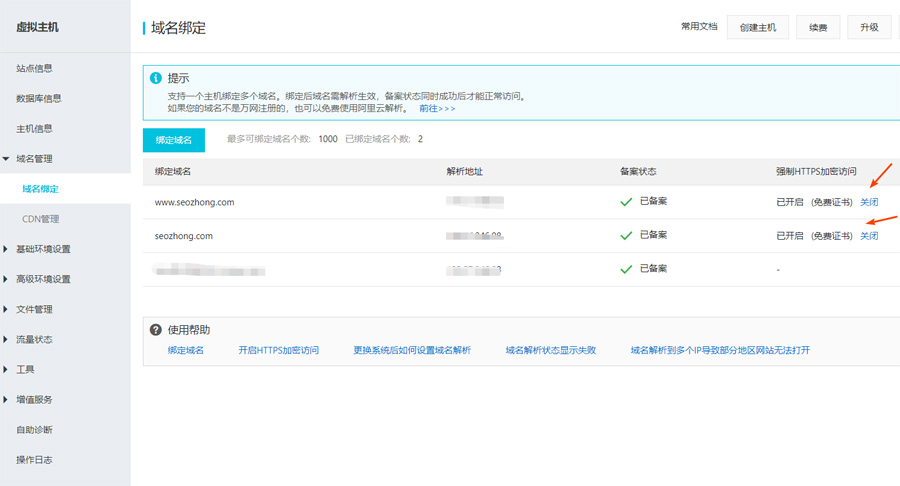
Task: Turn off HTTPS via 关闭 for www.seozhong.com
Action: [x=869, y=202]
